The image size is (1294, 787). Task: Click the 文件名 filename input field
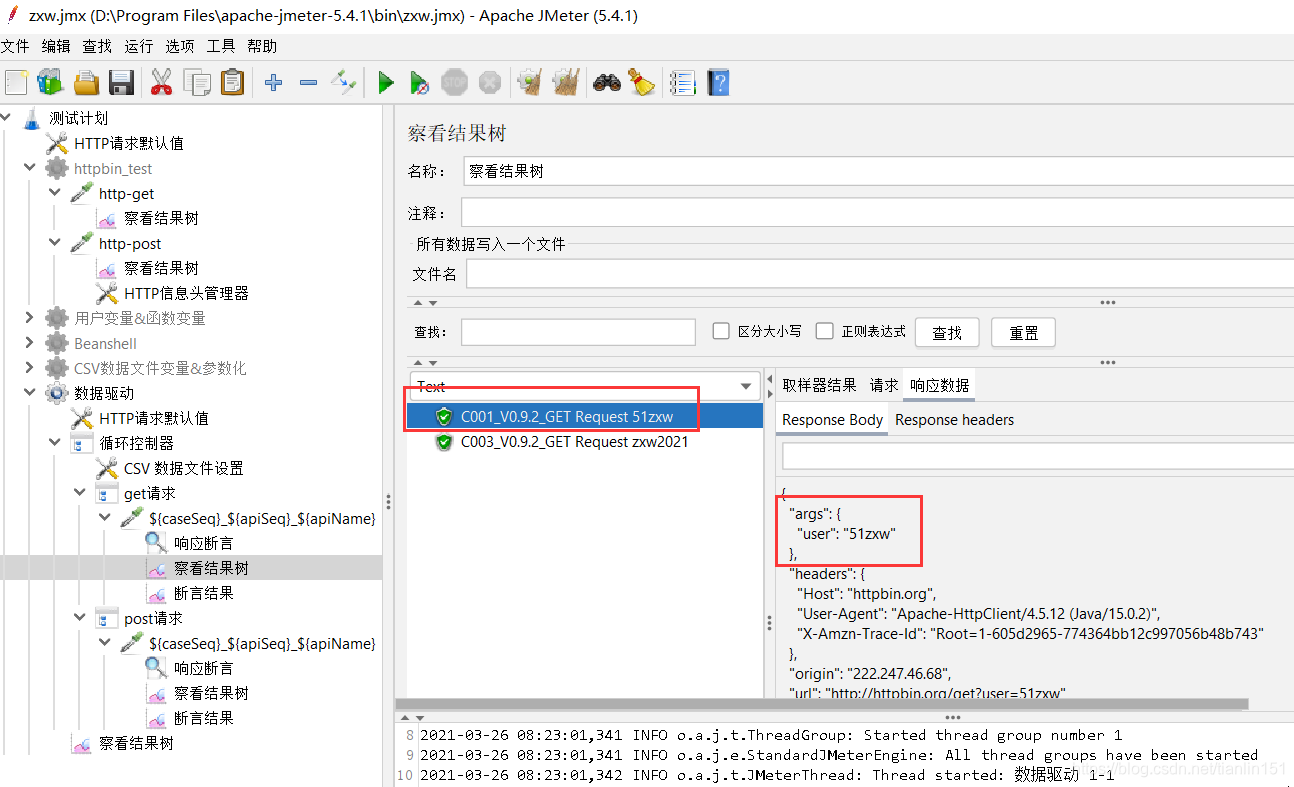coord(880,274)
